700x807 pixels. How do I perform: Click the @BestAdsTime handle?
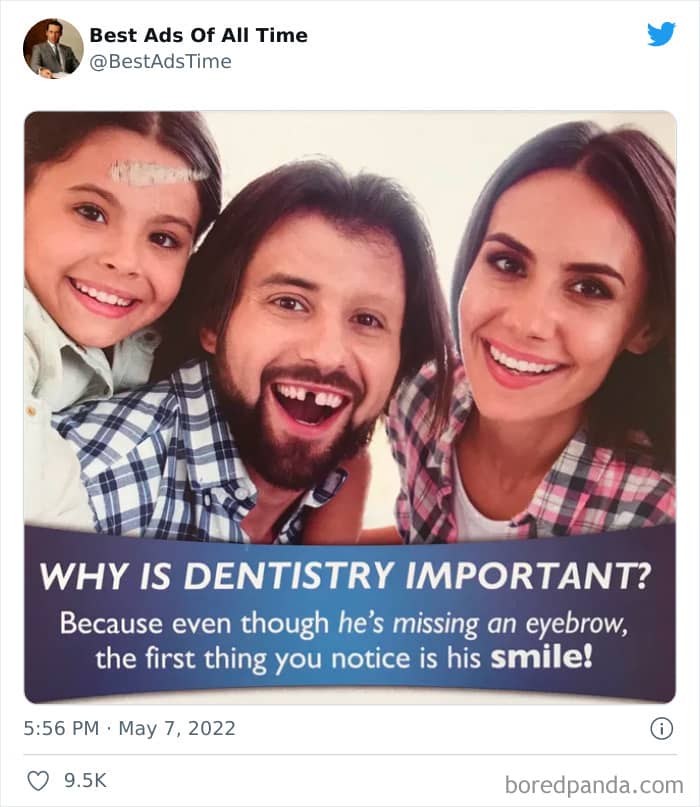tap(160, 61)
